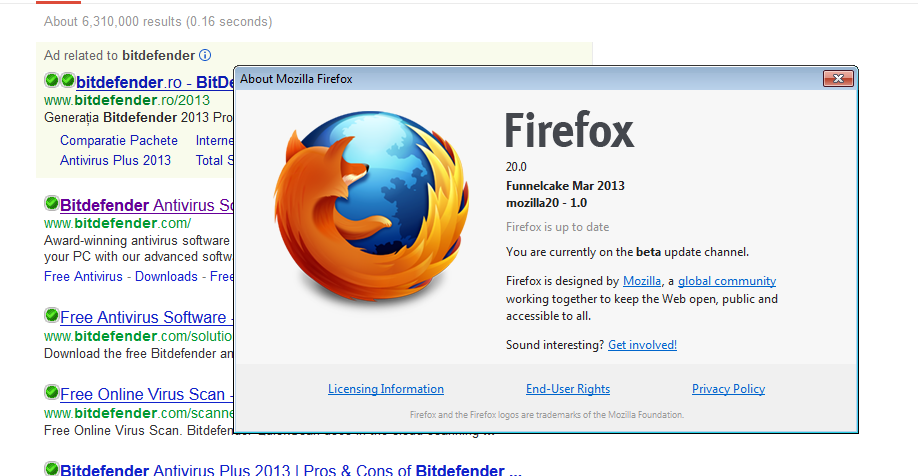Screen dimensions: 918x476
Task: Click the Firefox trademarks footer notice
Action: coord(547,415)
